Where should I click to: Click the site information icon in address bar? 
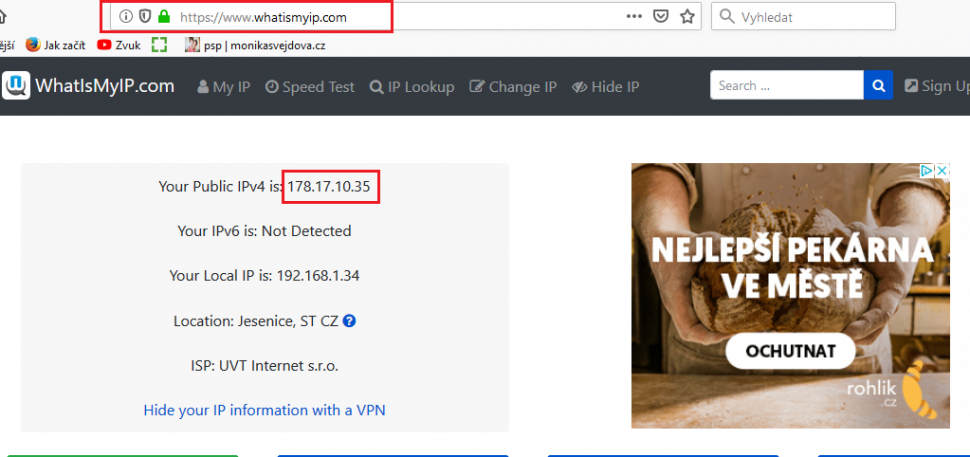pyautogui.click(x=126, y=17)
